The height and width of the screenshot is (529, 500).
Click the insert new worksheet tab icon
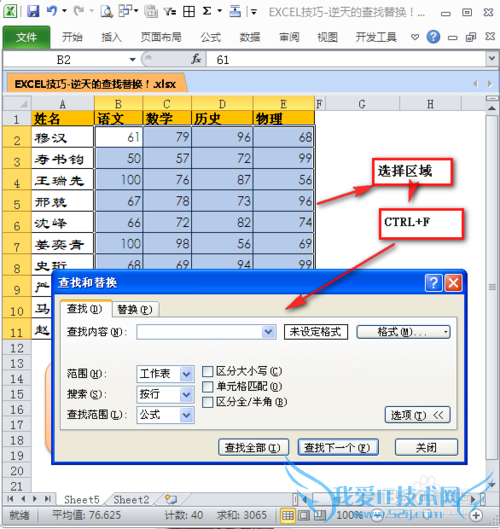click(171, 499)
